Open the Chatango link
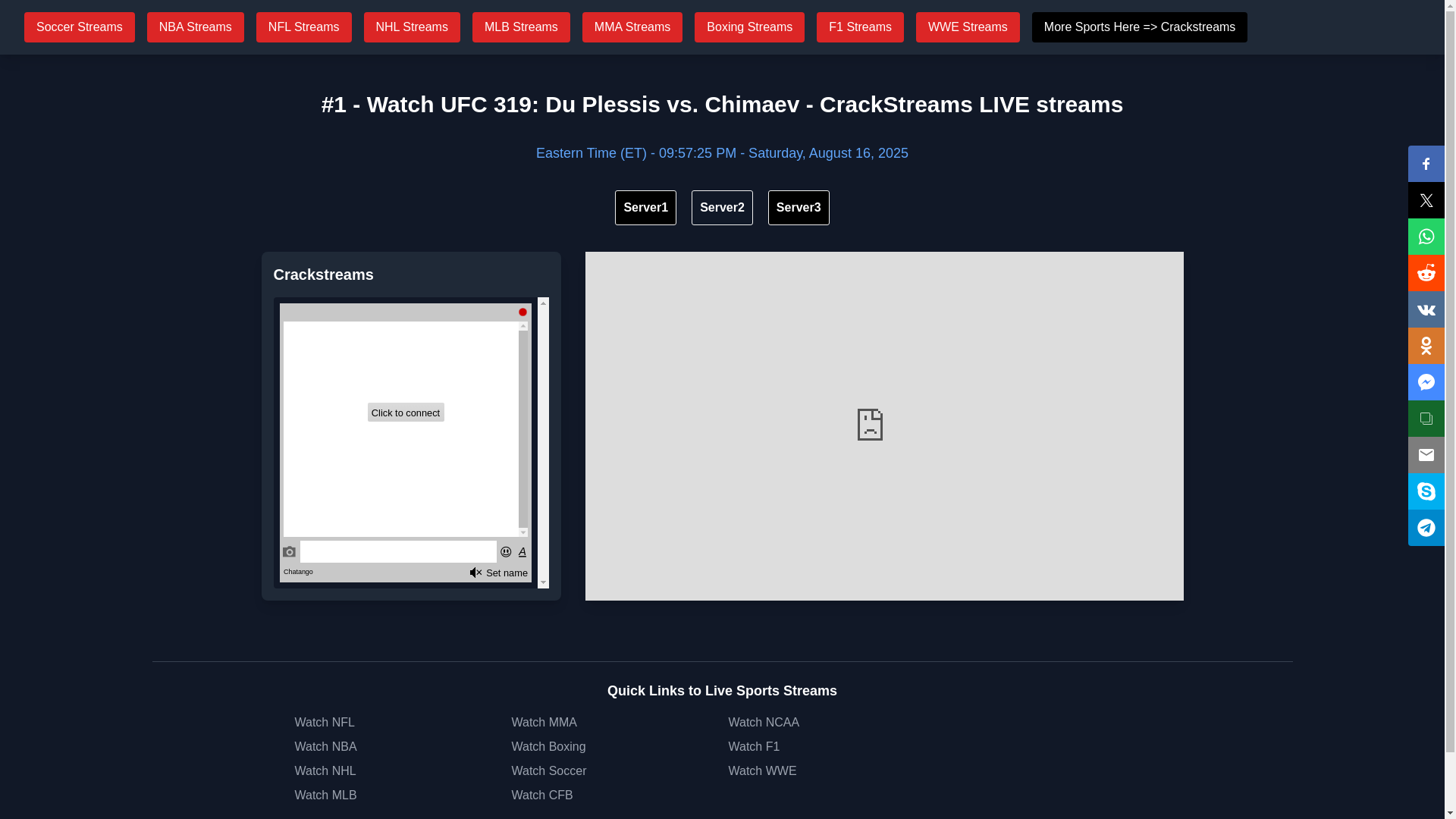This screenshot has width=1456, height=819. (298, 572)
